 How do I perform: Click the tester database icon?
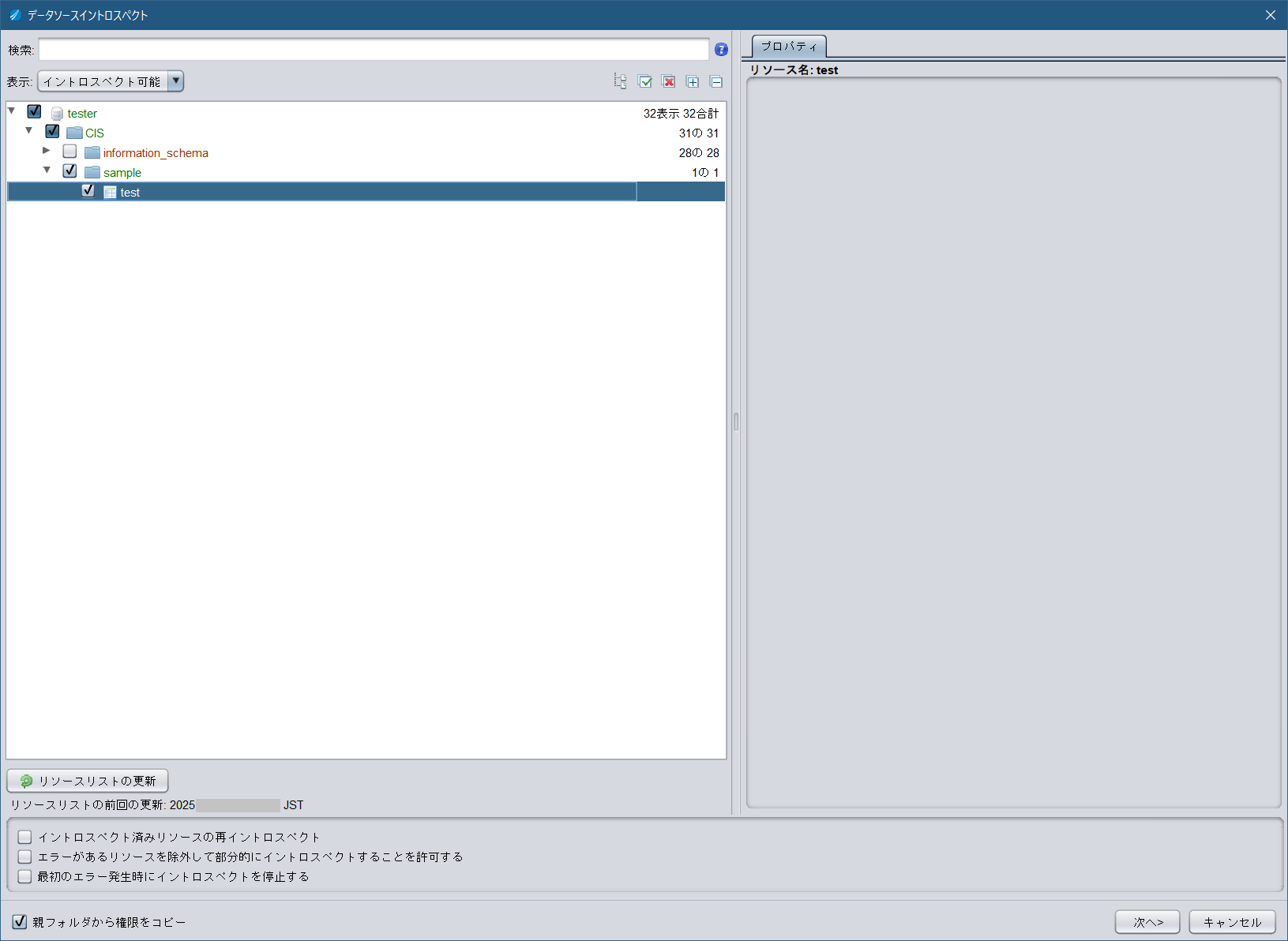(57, 114)
